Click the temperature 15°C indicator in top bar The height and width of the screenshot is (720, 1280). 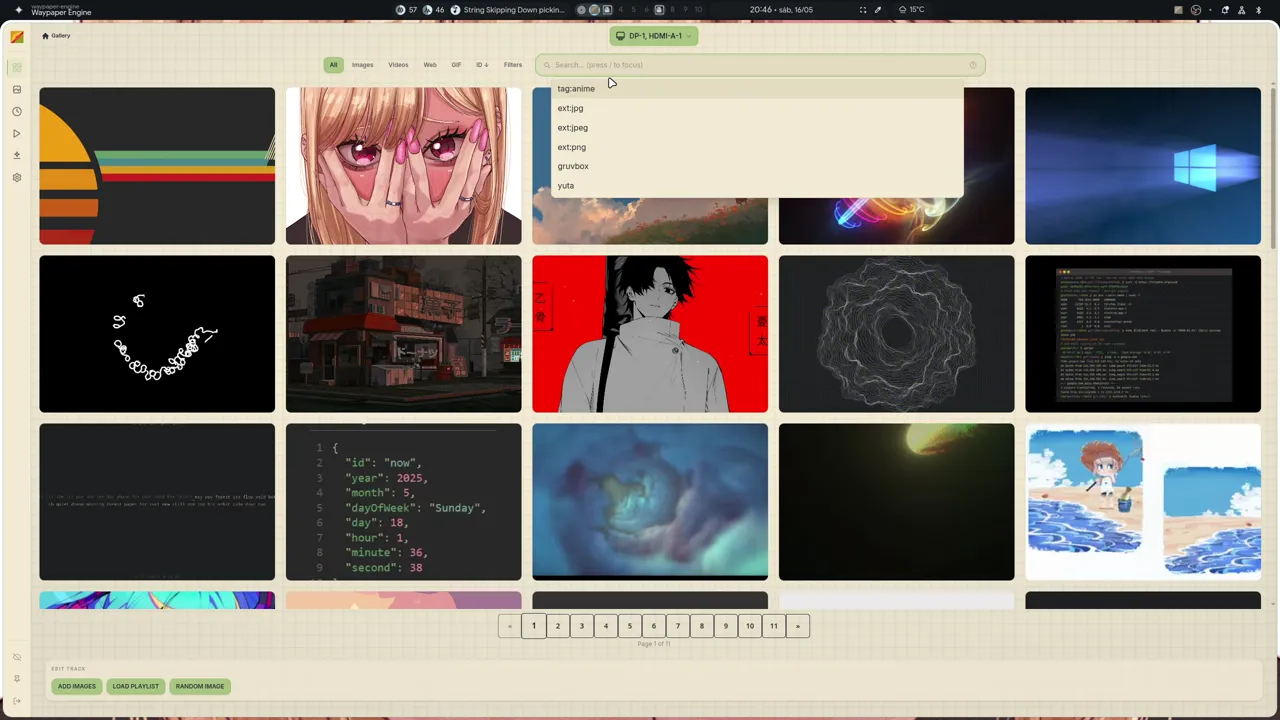[911, 10]
